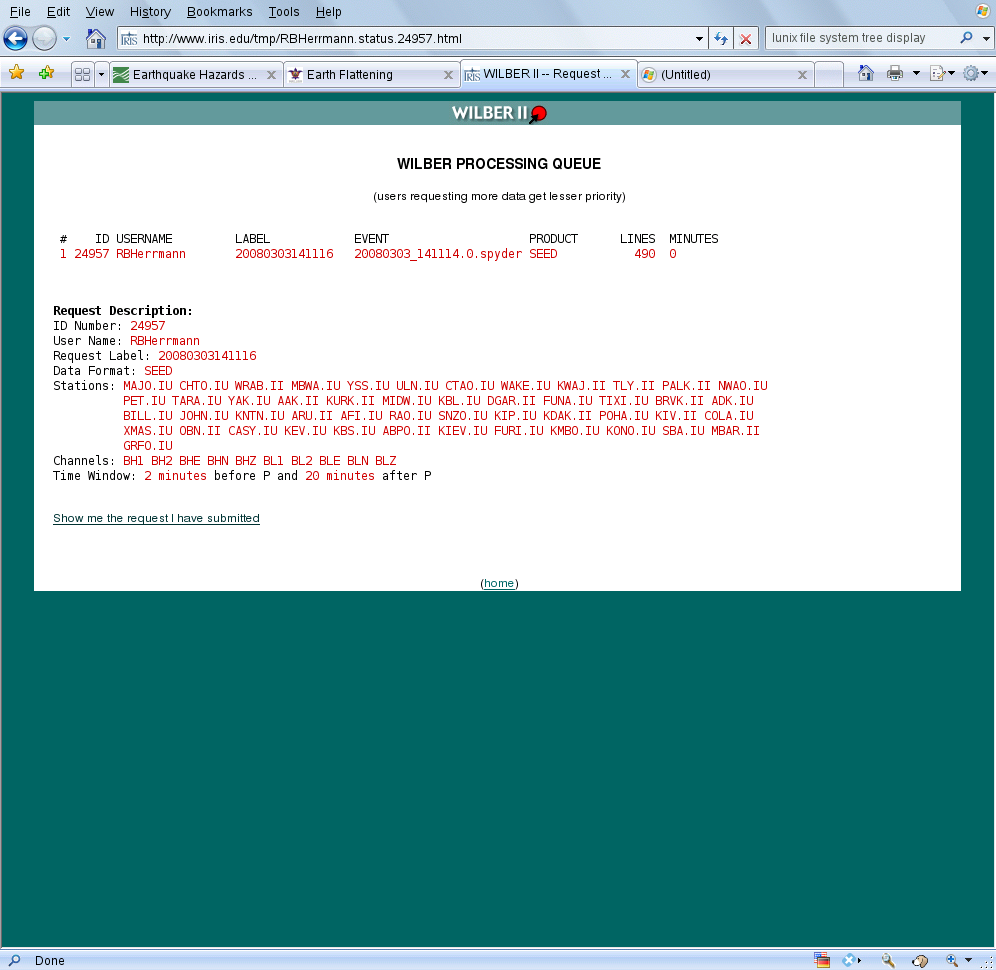Open the File menu
The width and height of the screenshot is (996, 970).
click(20, 11)
